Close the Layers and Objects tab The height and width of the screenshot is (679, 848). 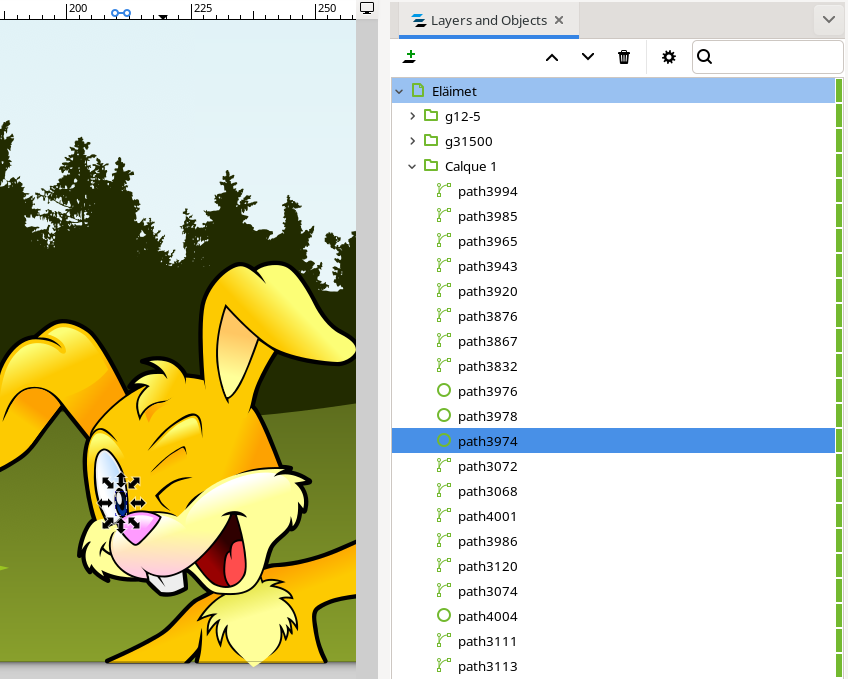(x=559, y=20)
